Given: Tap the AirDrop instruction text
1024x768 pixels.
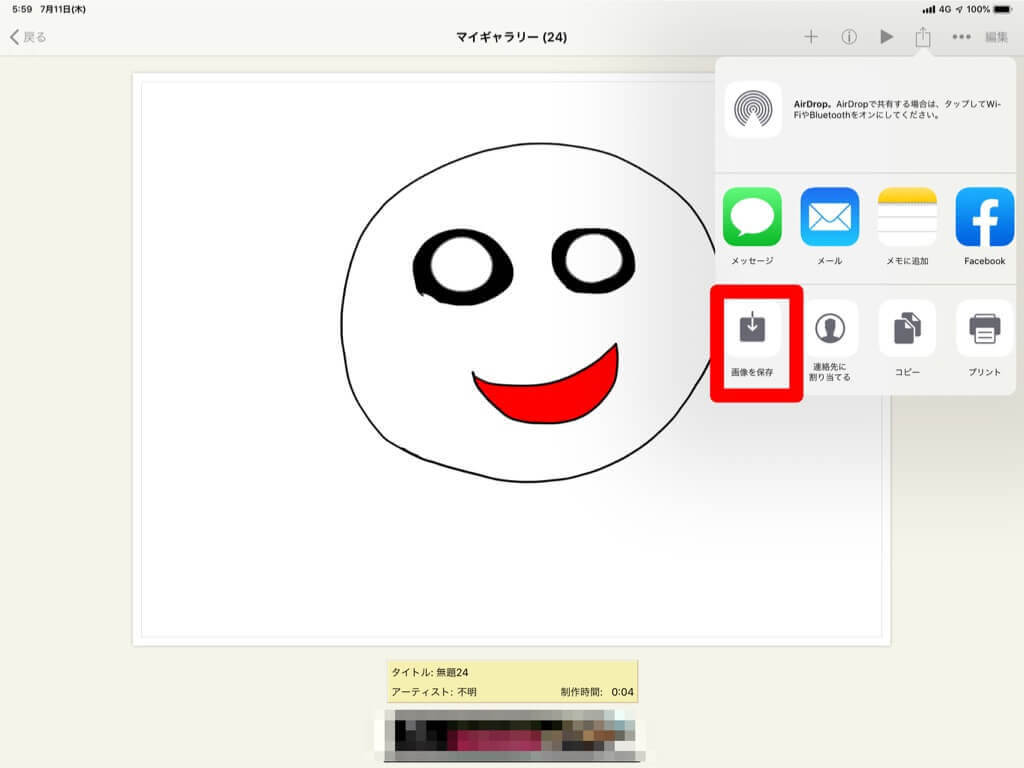Looking at the screenshot, I should [x=897, y=109].
